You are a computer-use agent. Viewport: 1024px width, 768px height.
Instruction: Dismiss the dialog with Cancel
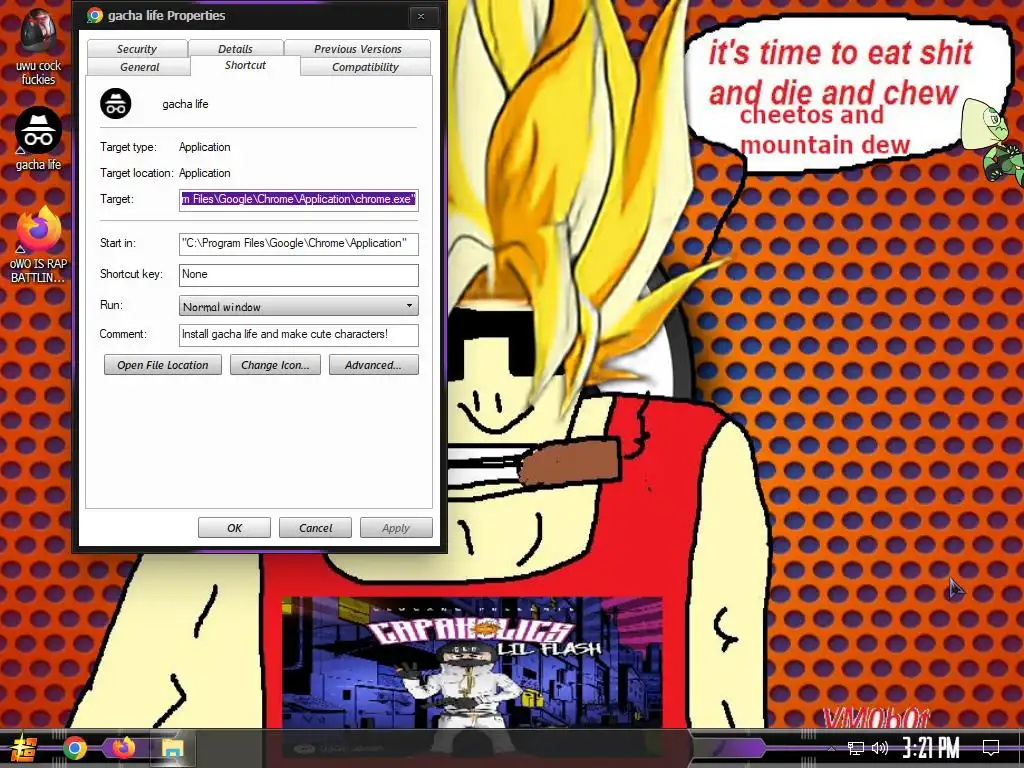pyautogui.click(x=315, y=528)
